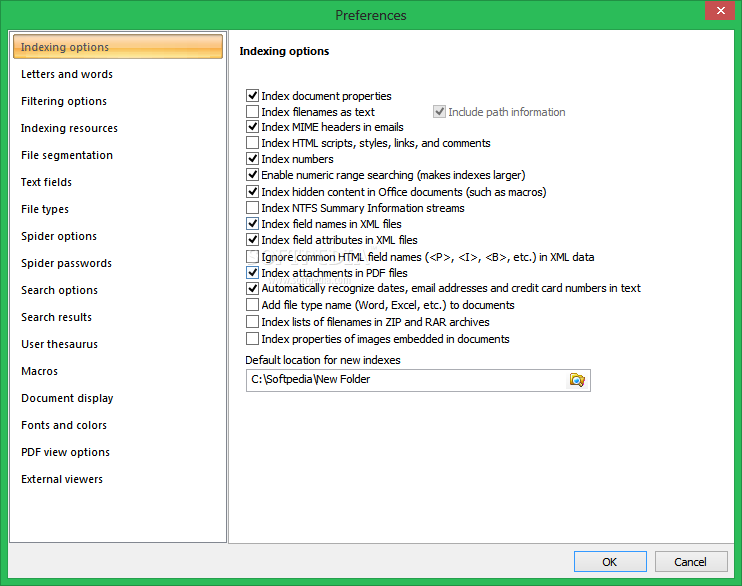The height and width of the screenshot is (586, 742).
Task: Uncheck Index numbers option
Action: coord(253,159)
